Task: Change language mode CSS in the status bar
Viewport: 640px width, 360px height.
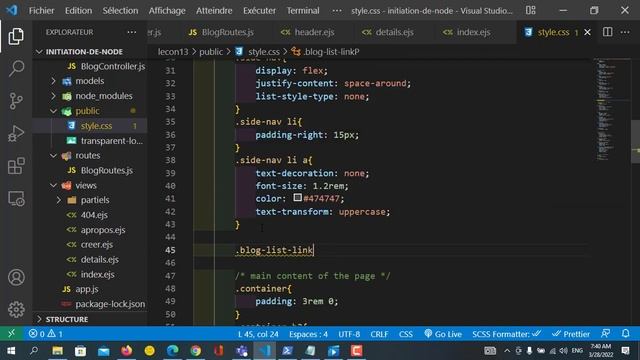Action: (x=405, y=334)
